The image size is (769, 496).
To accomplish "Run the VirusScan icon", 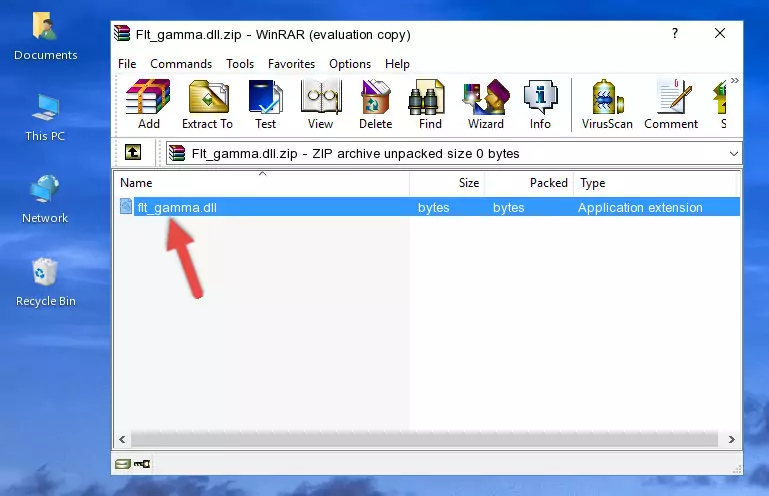I will 607,104.
